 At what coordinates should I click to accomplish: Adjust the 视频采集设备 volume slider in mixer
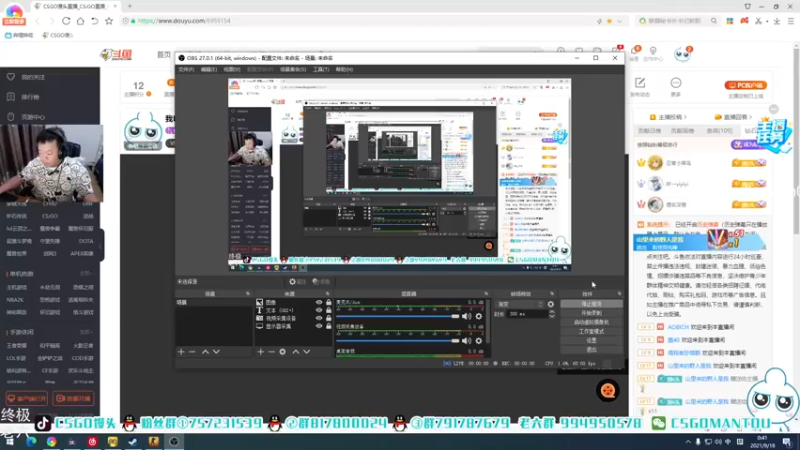click(x=398, y=341)
